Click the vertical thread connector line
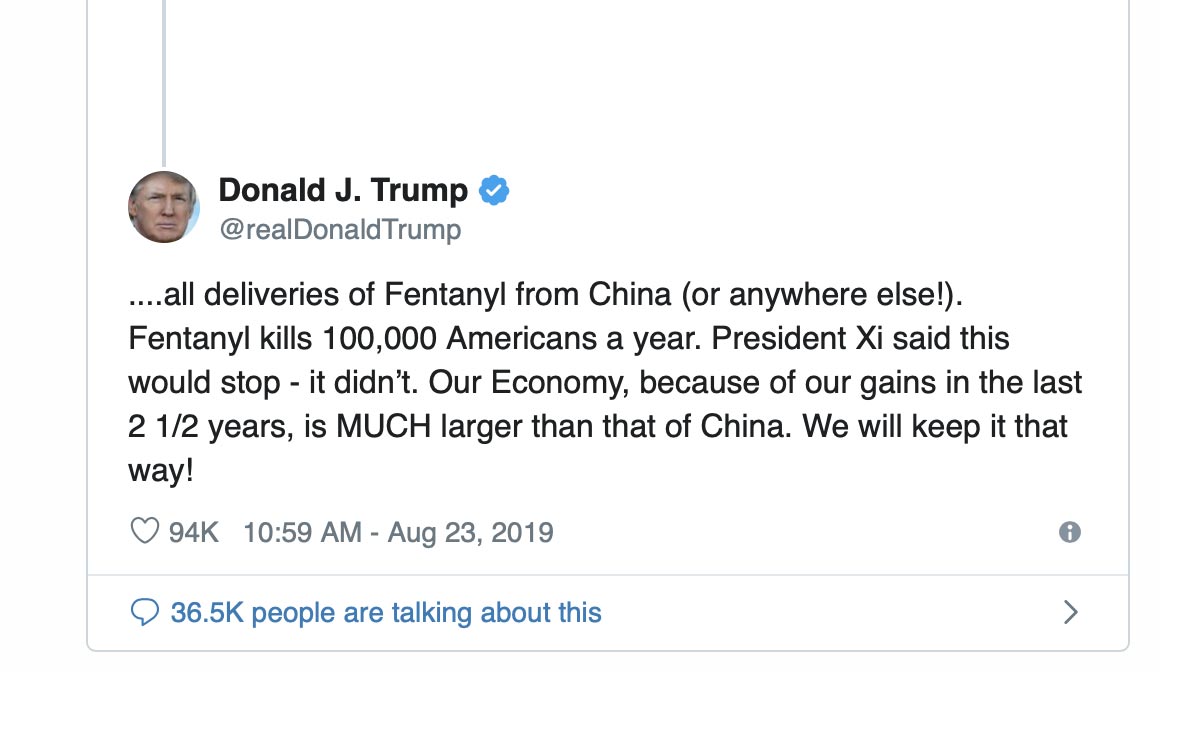Screen dimensions: 1188x732 [x=163, y=80]
